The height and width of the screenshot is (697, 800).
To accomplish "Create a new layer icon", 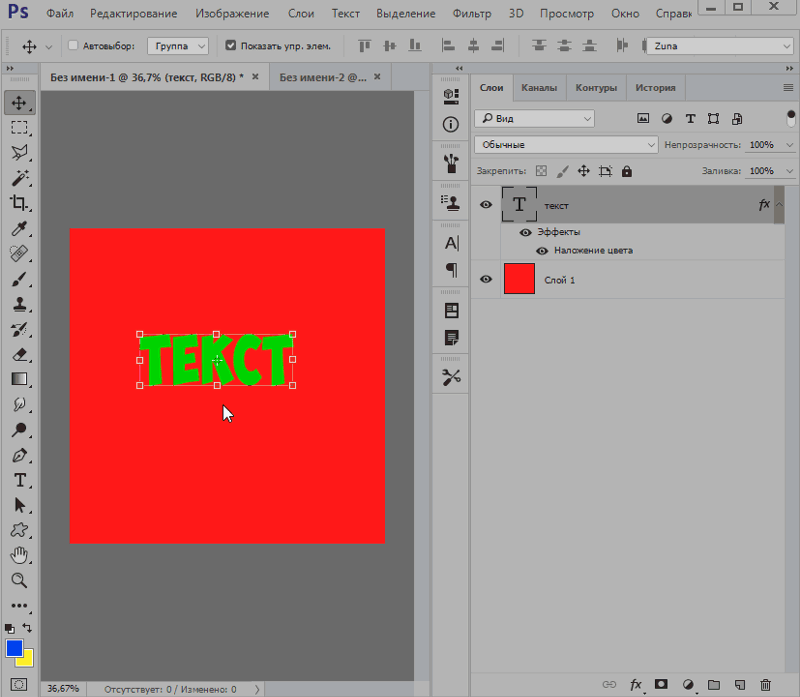I will (x=739, y=685).
